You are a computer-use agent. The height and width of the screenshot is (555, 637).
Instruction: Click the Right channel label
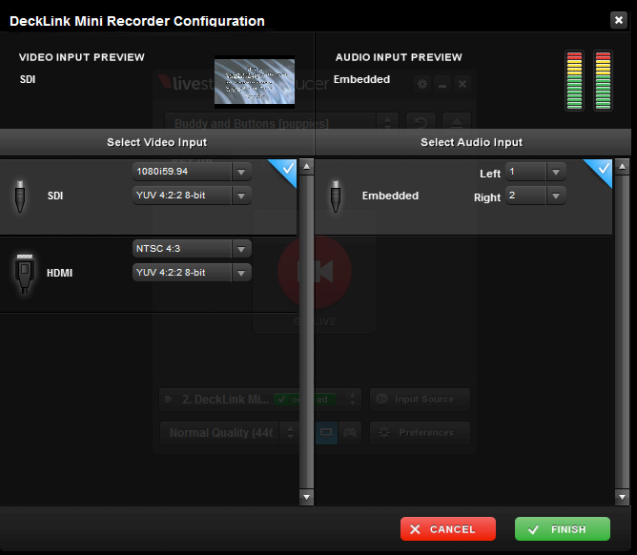(x=487, y=197)
